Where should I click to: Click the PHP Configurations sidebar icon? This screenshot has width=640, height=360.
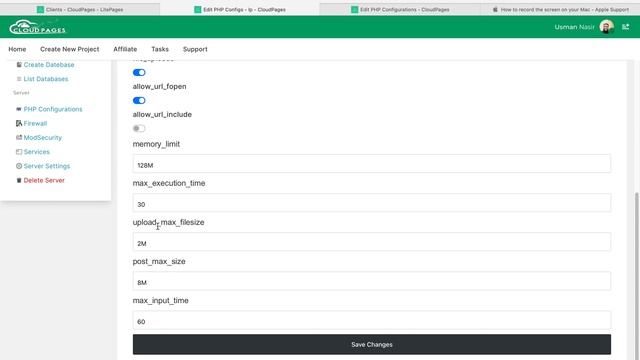click(x=19, y=109)
